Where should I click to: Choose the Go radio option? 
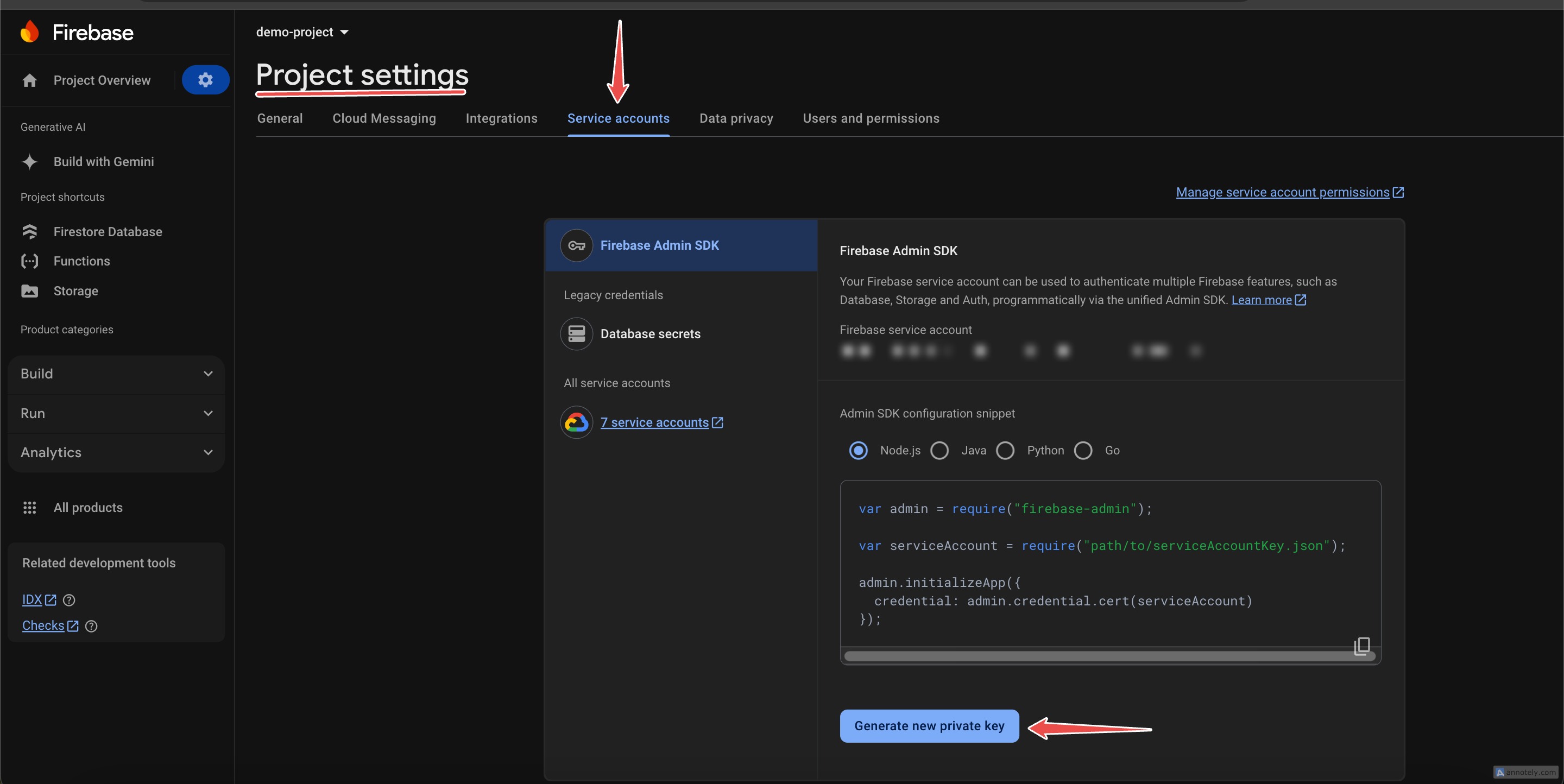click(1082, 450)
